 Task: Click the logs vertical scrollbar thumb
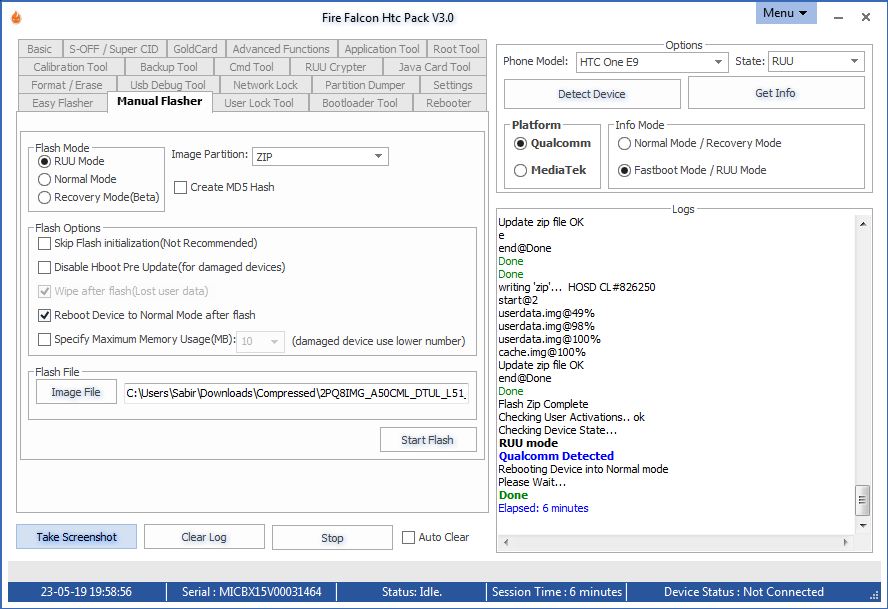pos(863,500)
